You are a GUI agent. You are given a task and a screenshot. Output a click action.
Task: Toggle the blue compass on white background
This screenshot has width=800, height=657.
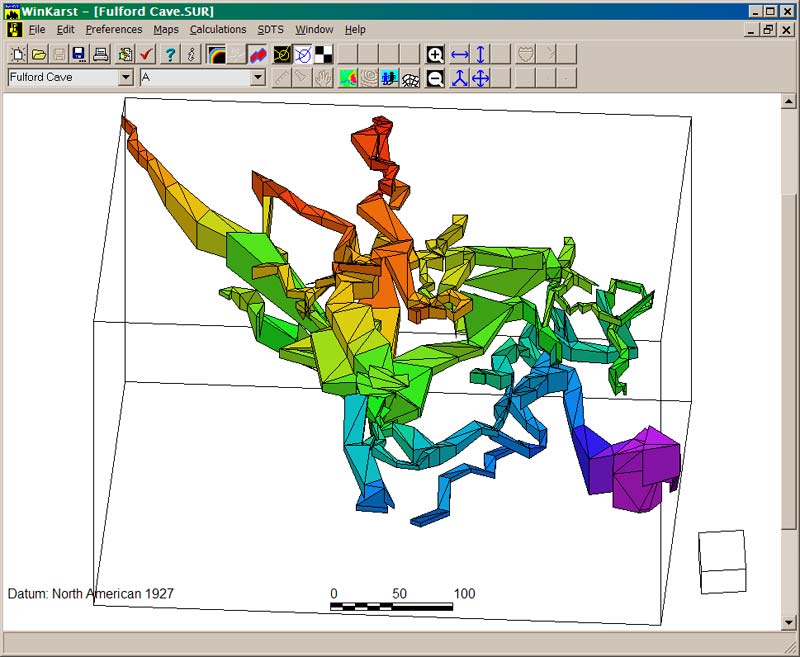point(303,54)
